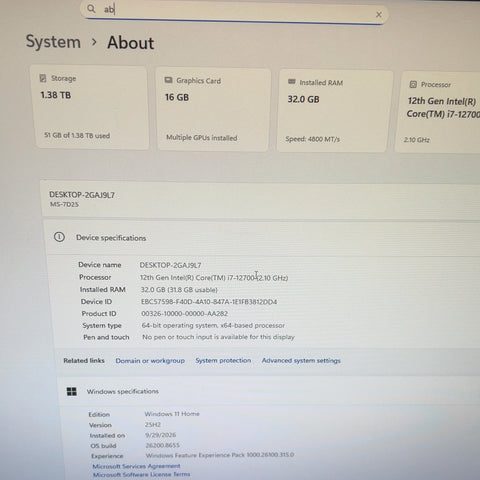Select the Windows 11 Home edition value

pos(172,414)
